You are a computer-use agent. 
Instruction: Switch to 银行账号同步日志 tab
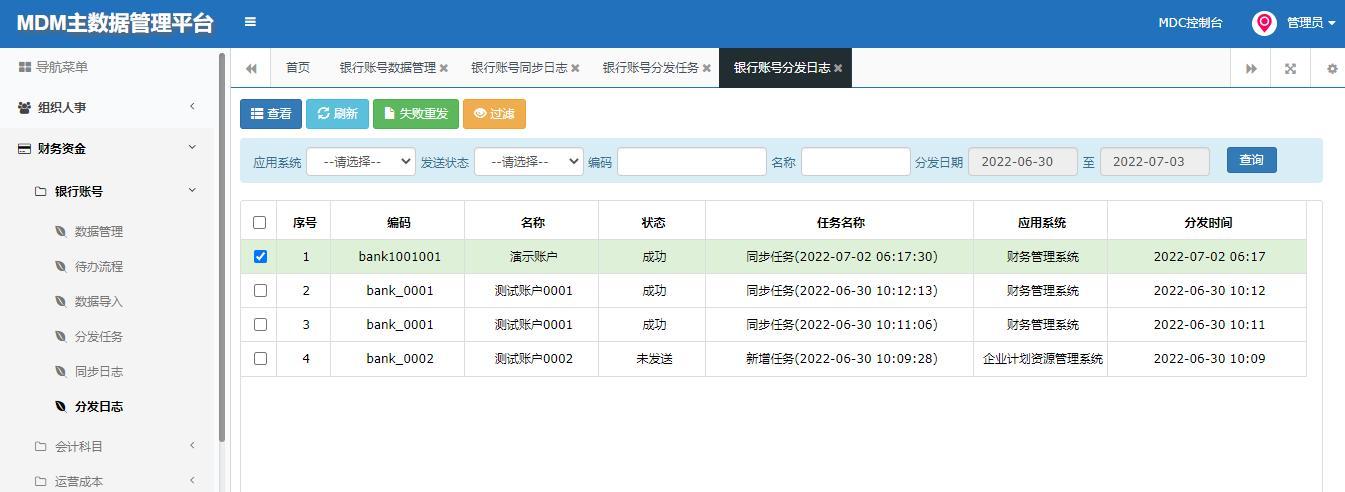[519, 68]
